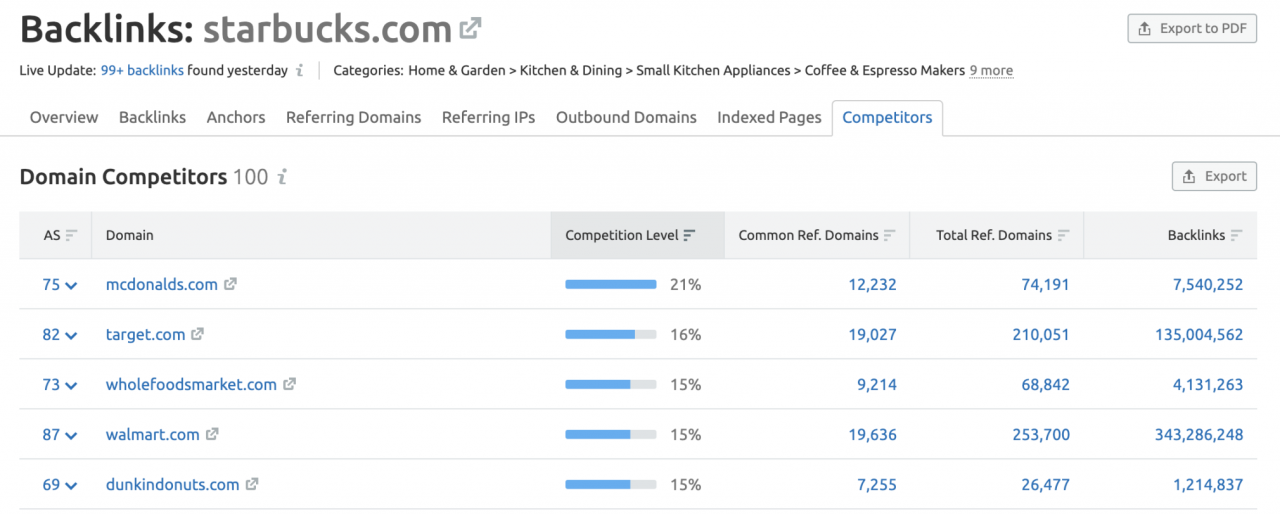Open 135,004,562 backlinks for target.com

1199,334
